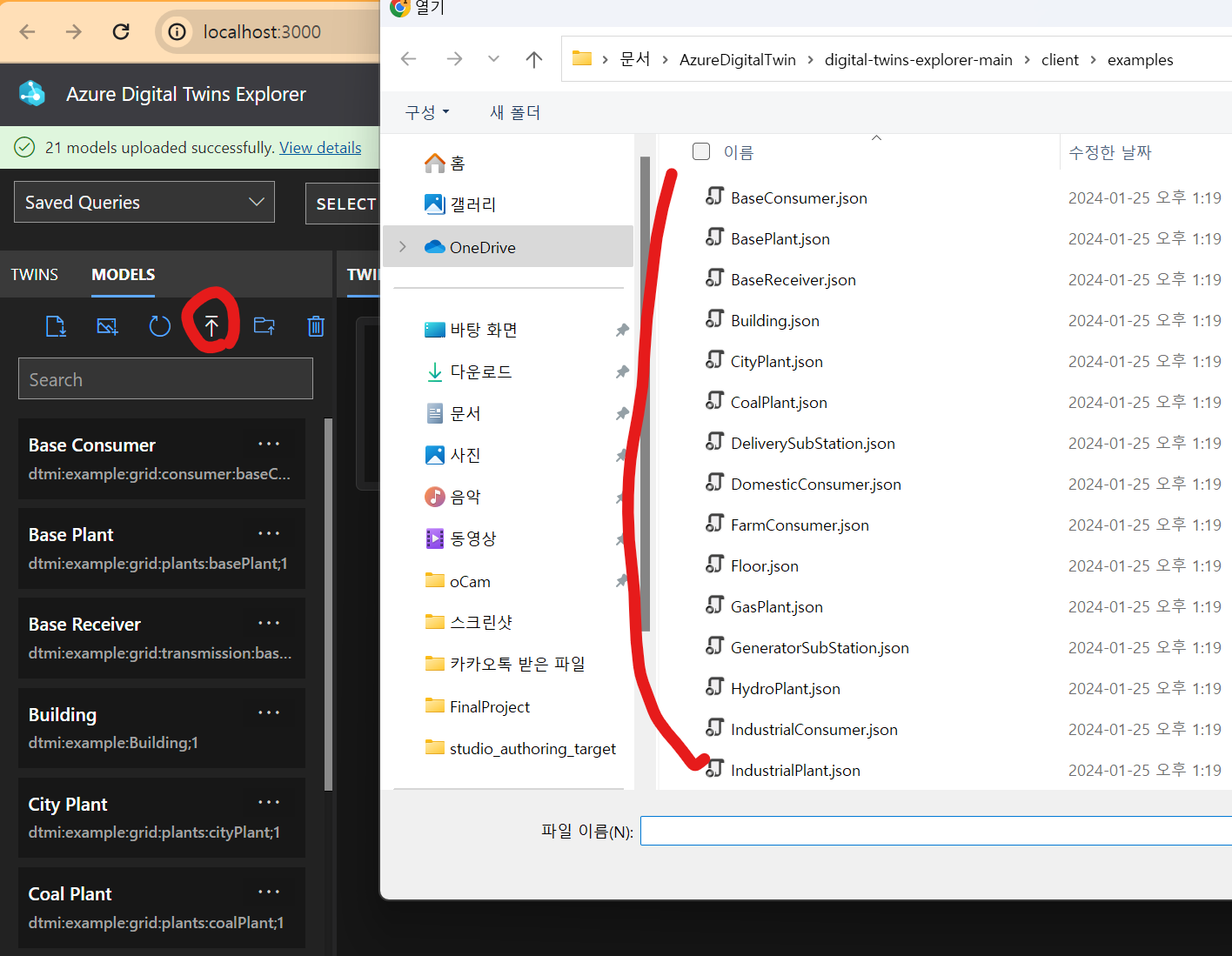Click the examples breadcrumb segment
1232x956 pixels.
tap(1140, 60)
